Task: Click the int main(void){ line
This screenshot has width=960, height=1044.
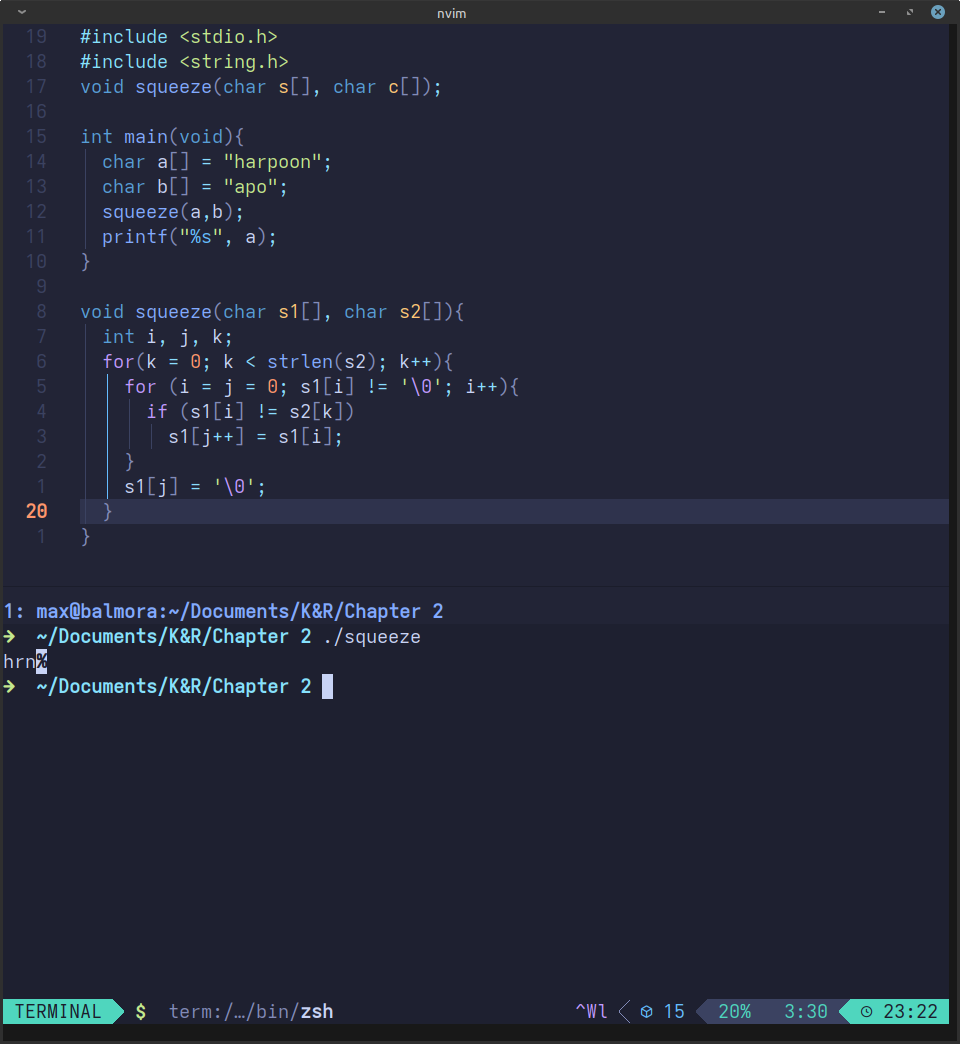Action: pos(162,136)
